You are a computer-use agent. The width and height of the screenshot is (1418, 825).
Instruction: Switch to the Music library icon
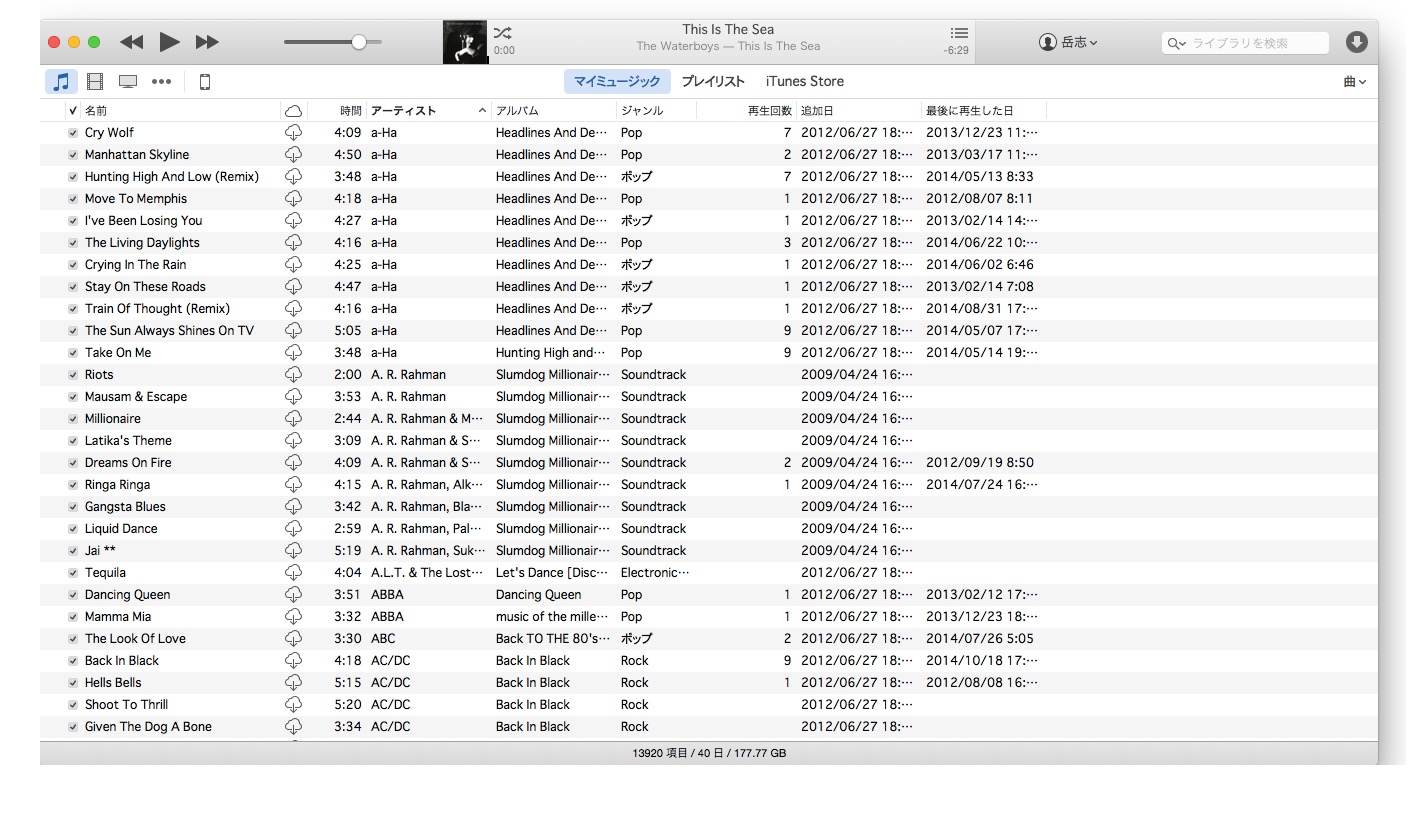(61, 82)
